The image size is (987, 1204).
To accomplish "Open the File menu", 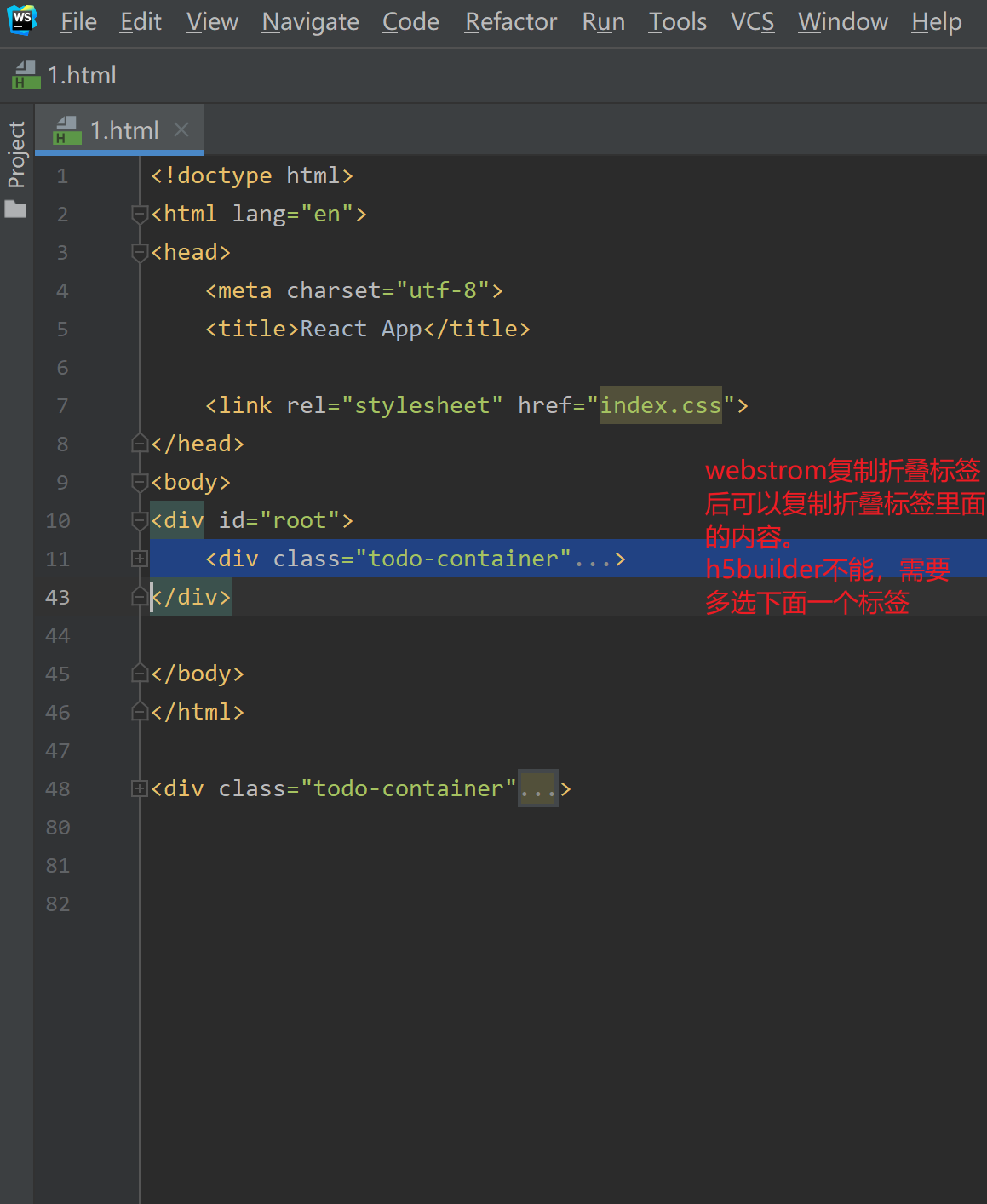I will pos(78,21).
